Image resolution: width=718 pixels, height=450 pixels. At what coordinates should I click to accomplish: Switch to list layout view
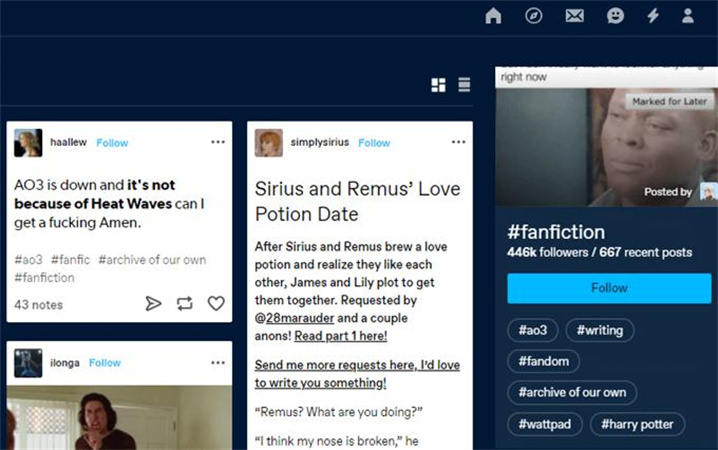[464, 85]
